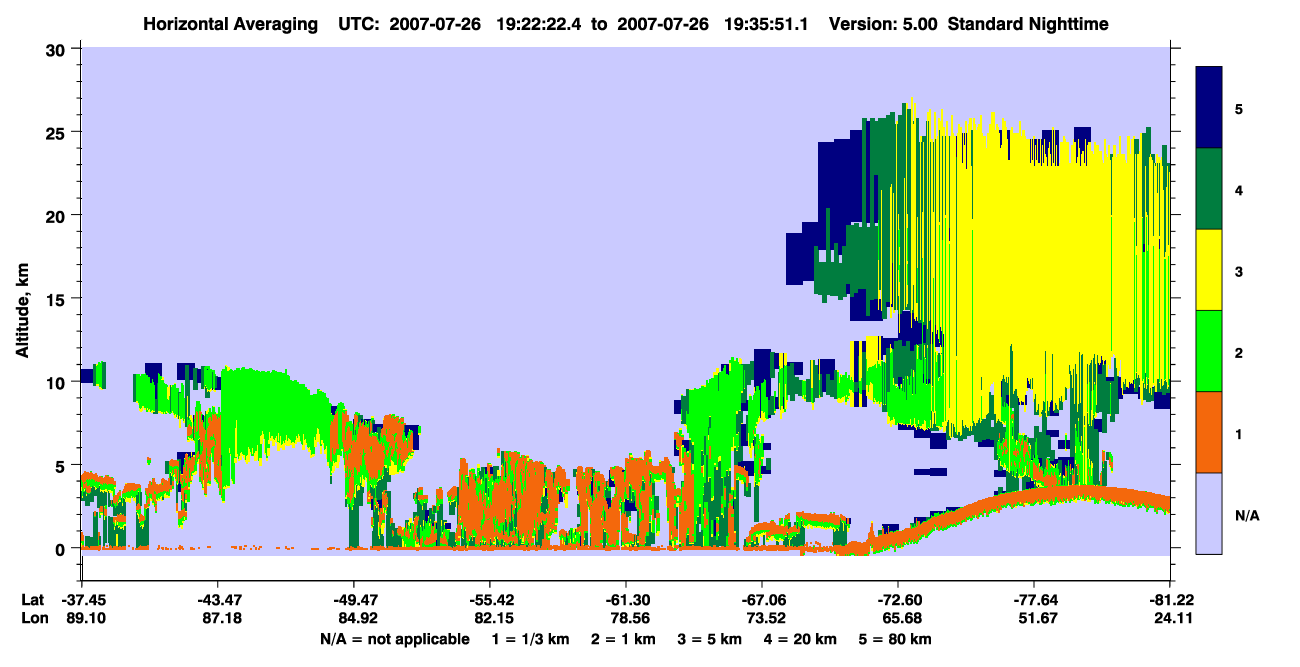
Task: Click latitude value -49.47
Action: (354, 600)
